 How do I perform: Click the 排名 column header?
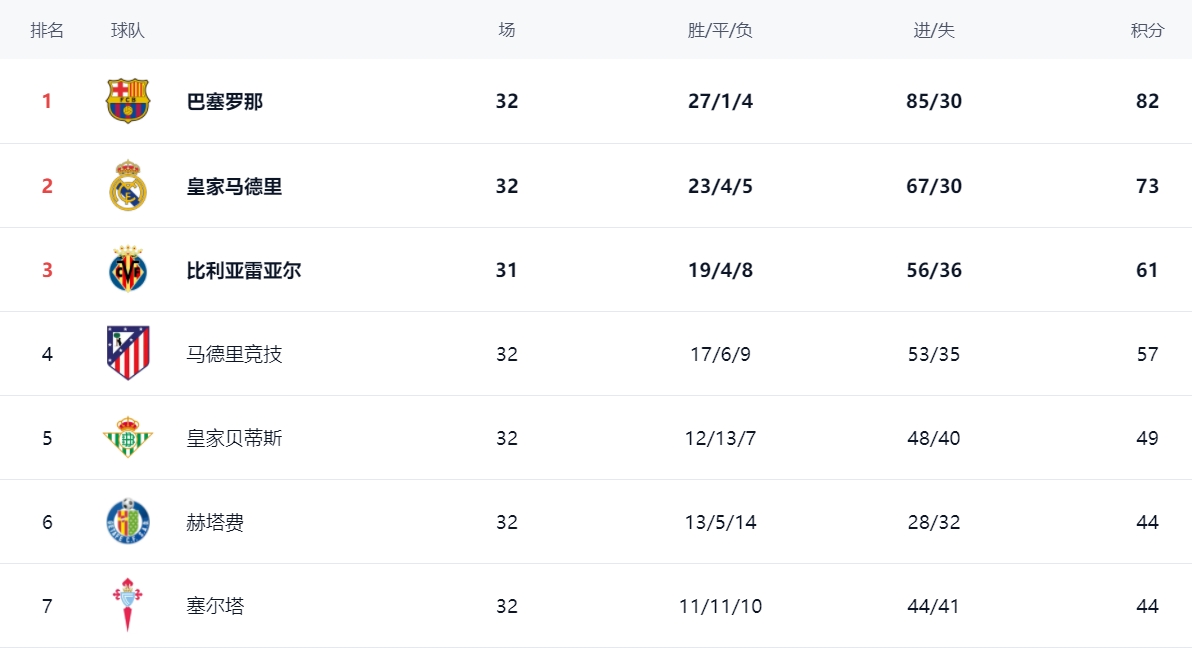tap(47, 30)
